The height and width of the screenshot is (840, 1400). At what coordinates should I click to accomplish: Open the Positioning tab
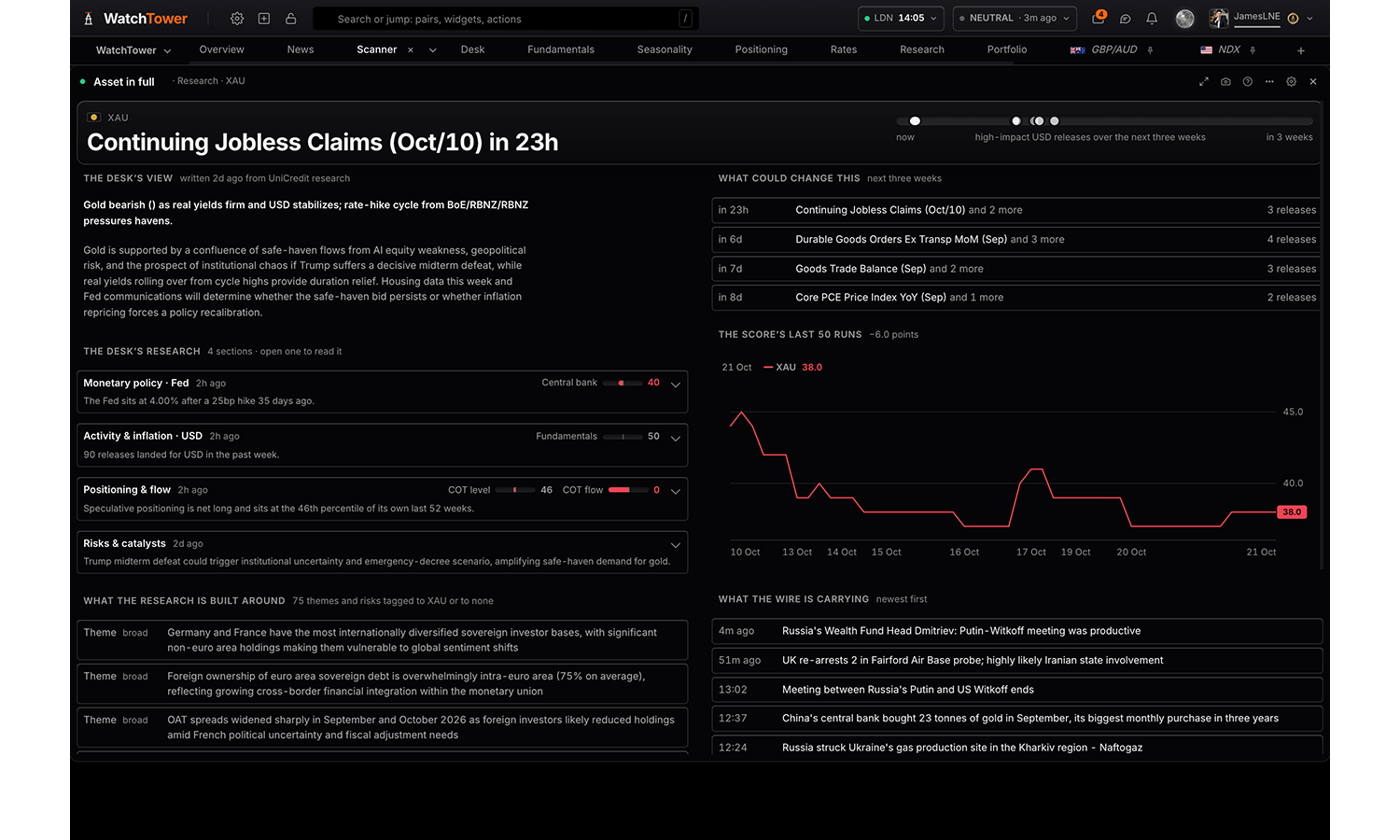[x=762, y=49]
